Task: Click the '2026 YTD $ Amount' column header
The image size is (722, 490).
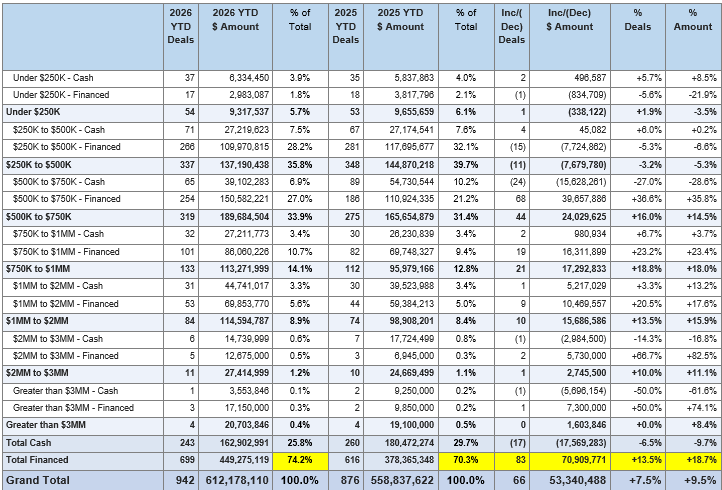Action: point(235,37)
